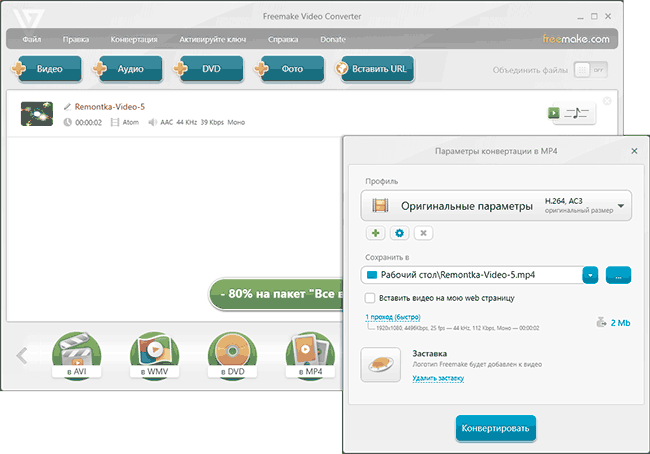This screenshot has width=650, height=454.
Task: Maximize the Freemake Video Converter window
Action: pyautogui.click(x=594, y=16)
